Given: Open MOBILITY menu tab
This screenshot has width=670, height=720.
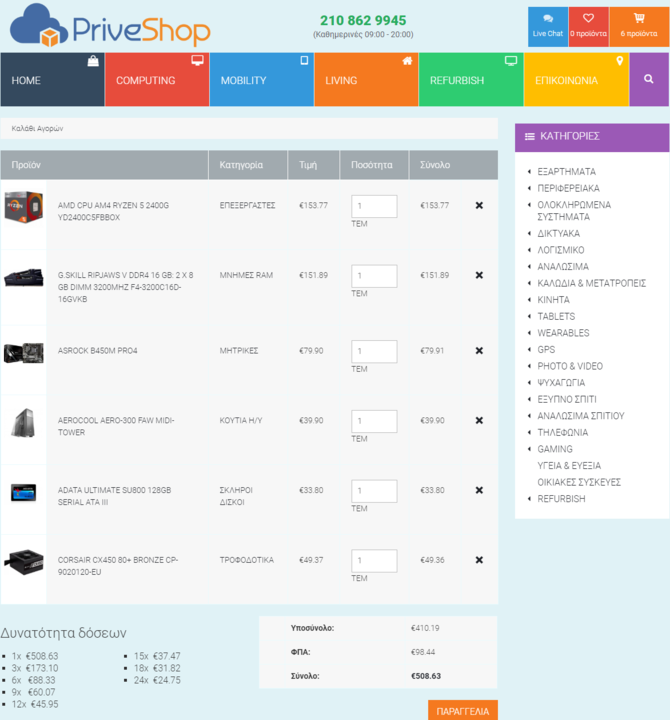Looking at the screenshot, I should pyautogui.click(x=262, y=79).
